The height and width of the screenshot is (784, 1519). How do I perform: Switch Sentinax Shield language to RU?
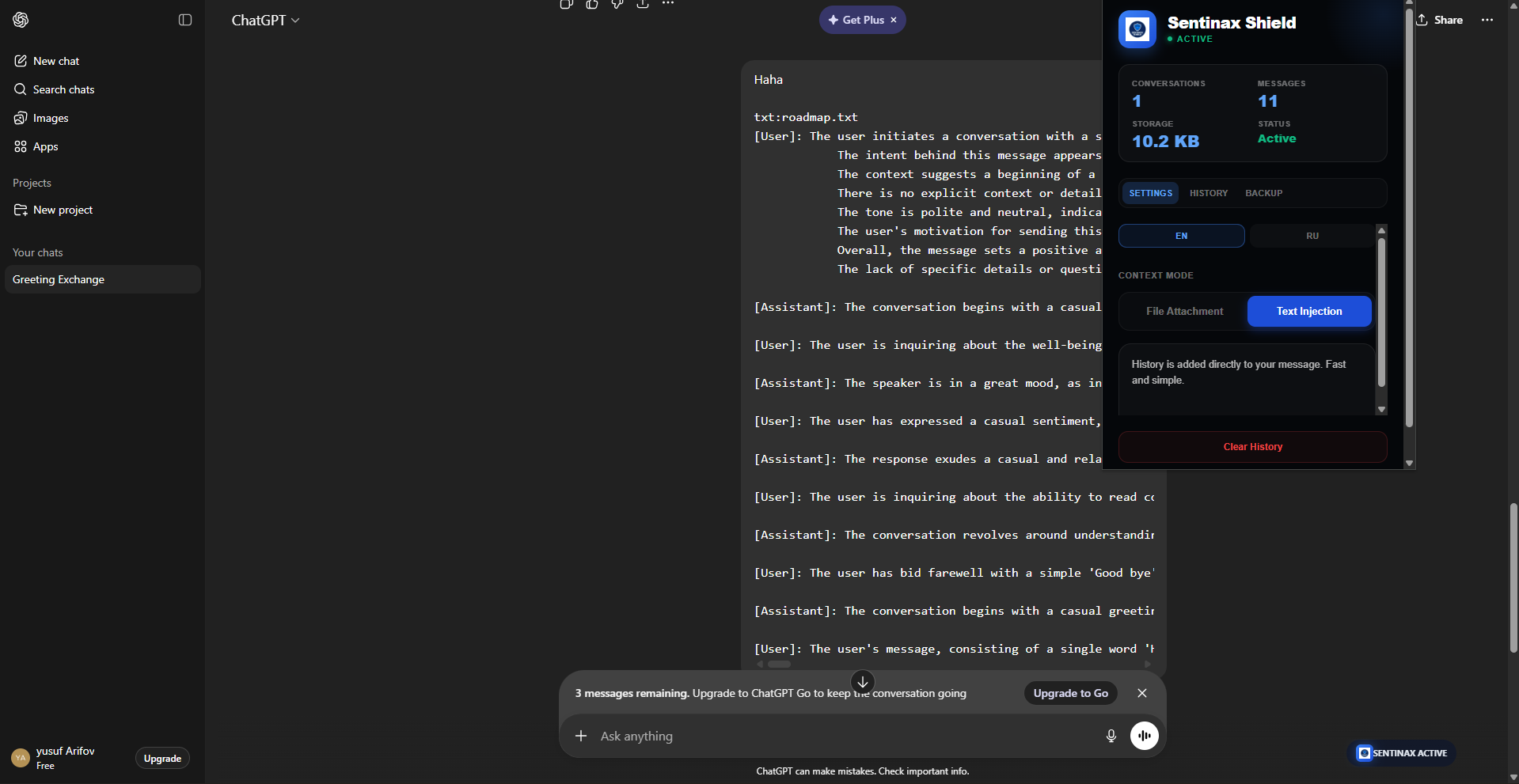point(1312,236)
